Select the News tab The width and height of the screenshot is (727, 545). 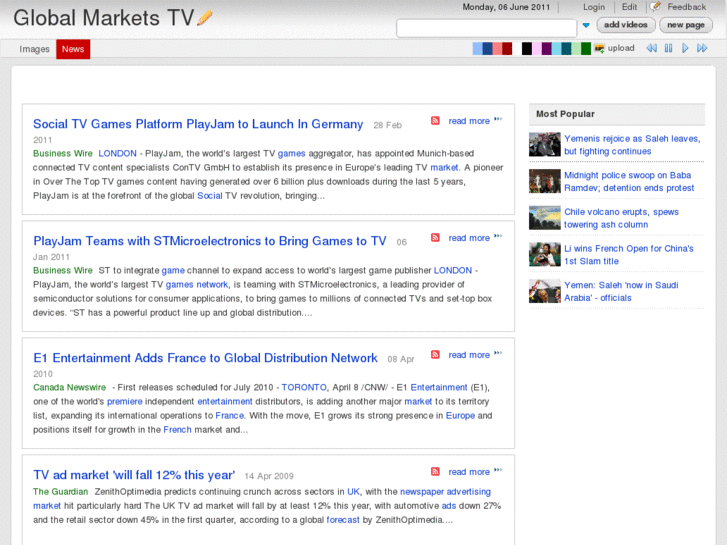tap(73, 49)
